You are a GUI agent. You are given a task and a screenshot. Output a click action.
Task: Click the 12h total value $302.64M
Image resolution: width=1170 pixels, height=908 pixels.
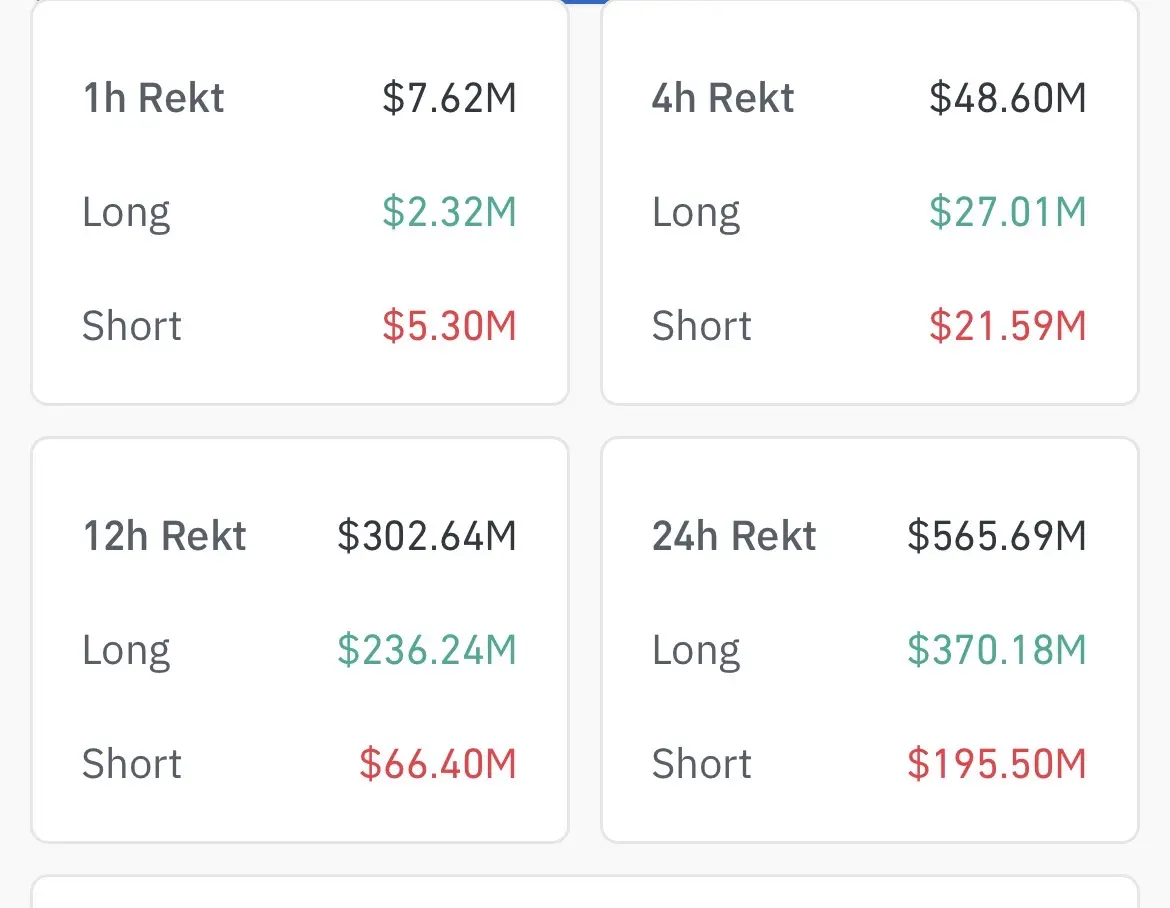[x=427, y=536]
